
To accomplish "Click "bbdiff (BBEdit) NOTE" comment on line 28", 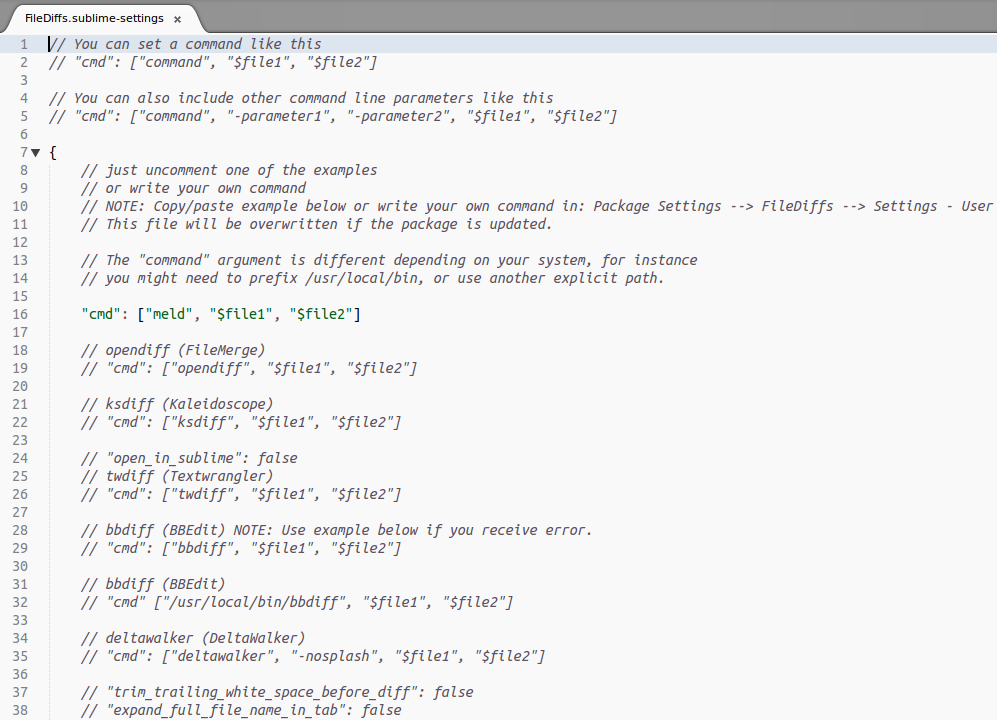I will 337,530.
